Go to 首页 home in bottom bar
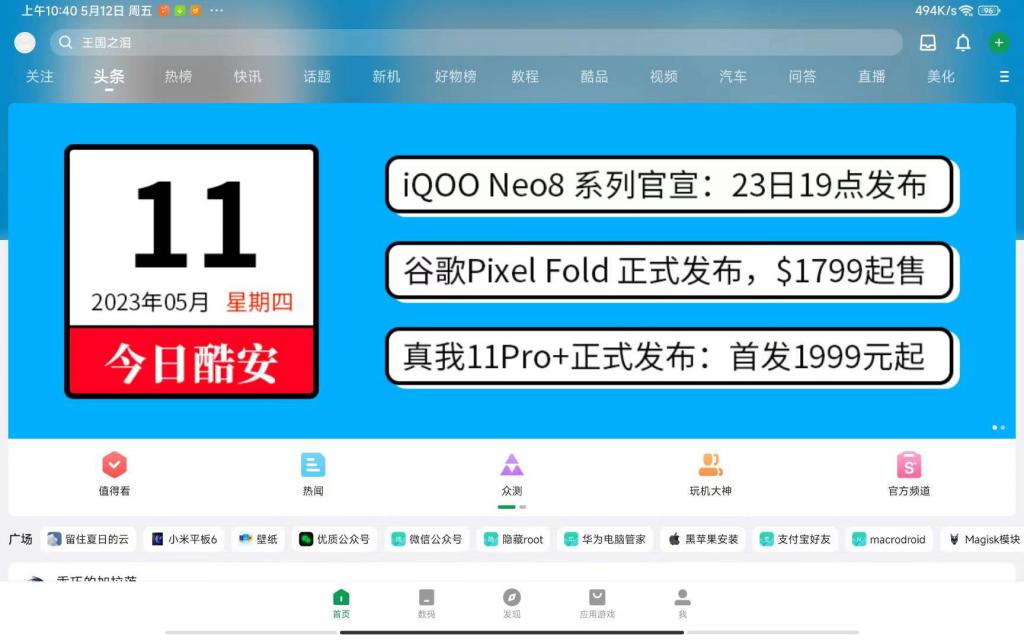Viewport: 1024px width, 640px height. tap(341, 603)
